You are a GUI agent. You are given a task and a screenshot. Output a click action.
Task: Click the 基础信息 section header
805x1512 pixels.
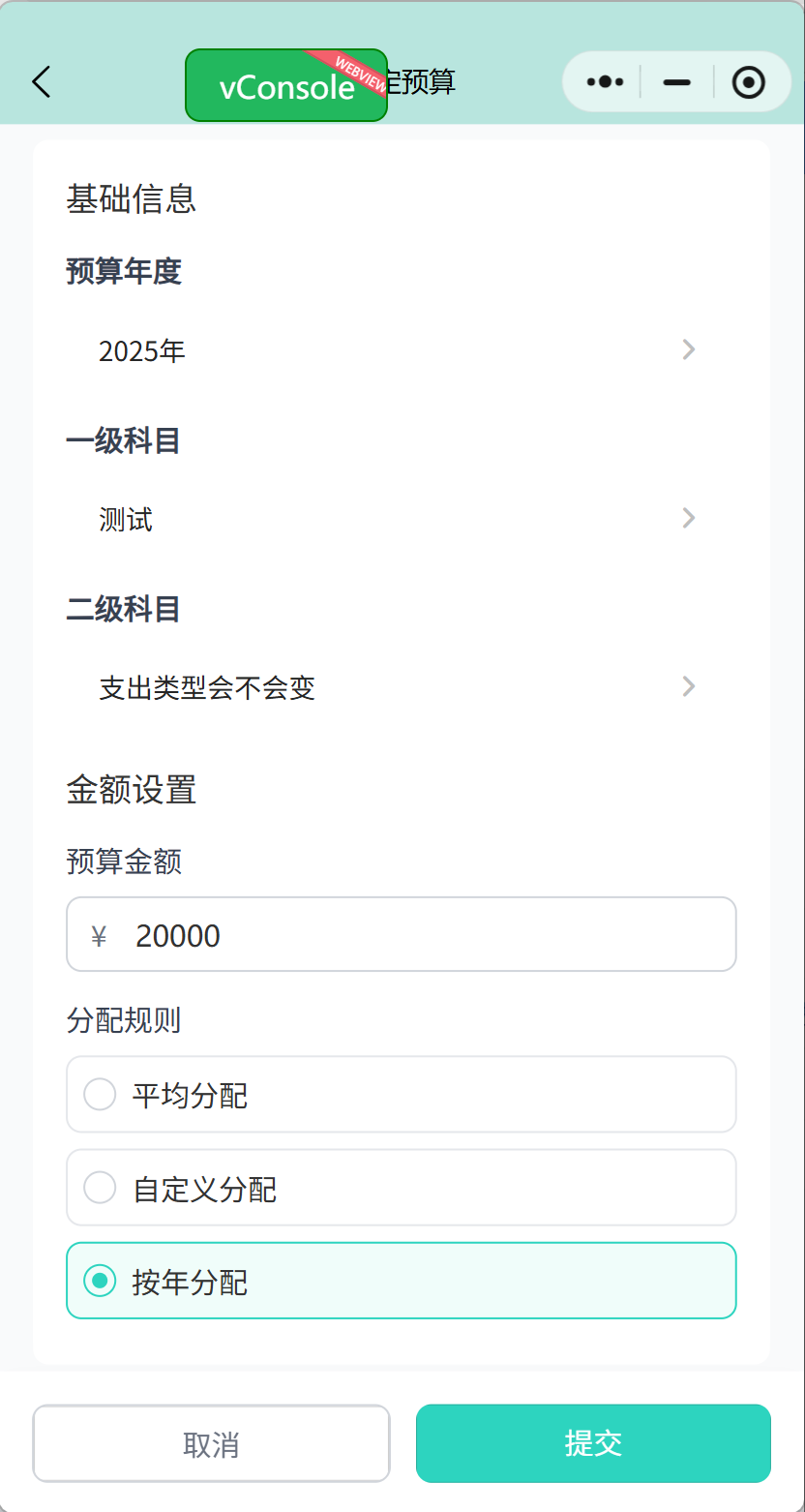pos(131,200)
